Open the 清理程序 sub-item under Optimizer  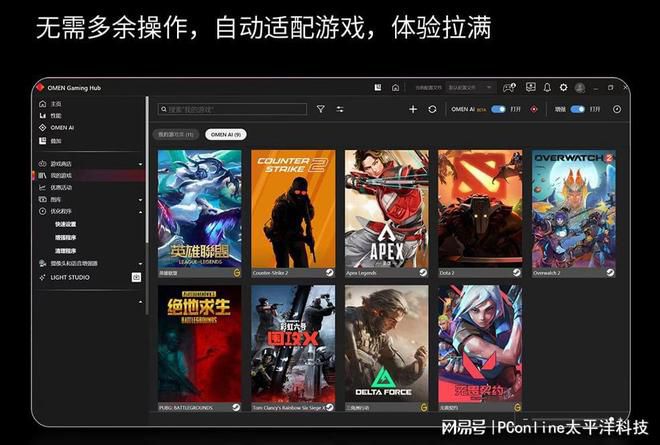click(66, 250)
